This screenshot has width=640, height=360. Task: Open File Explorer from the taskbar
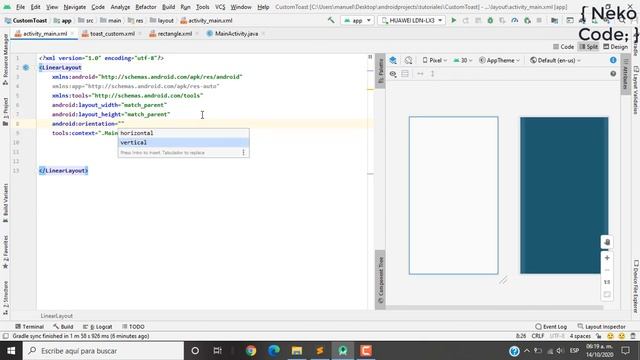pyautogui.click(x=297, y=351)
